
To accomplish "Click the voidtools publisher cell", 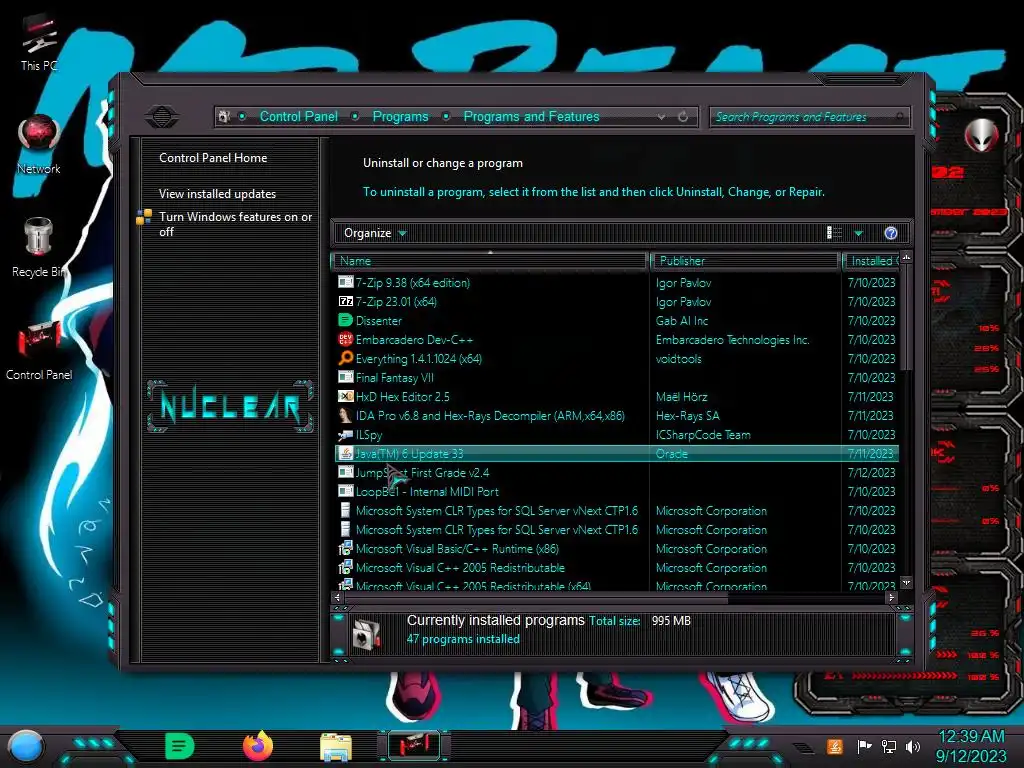I will [679, 359].
